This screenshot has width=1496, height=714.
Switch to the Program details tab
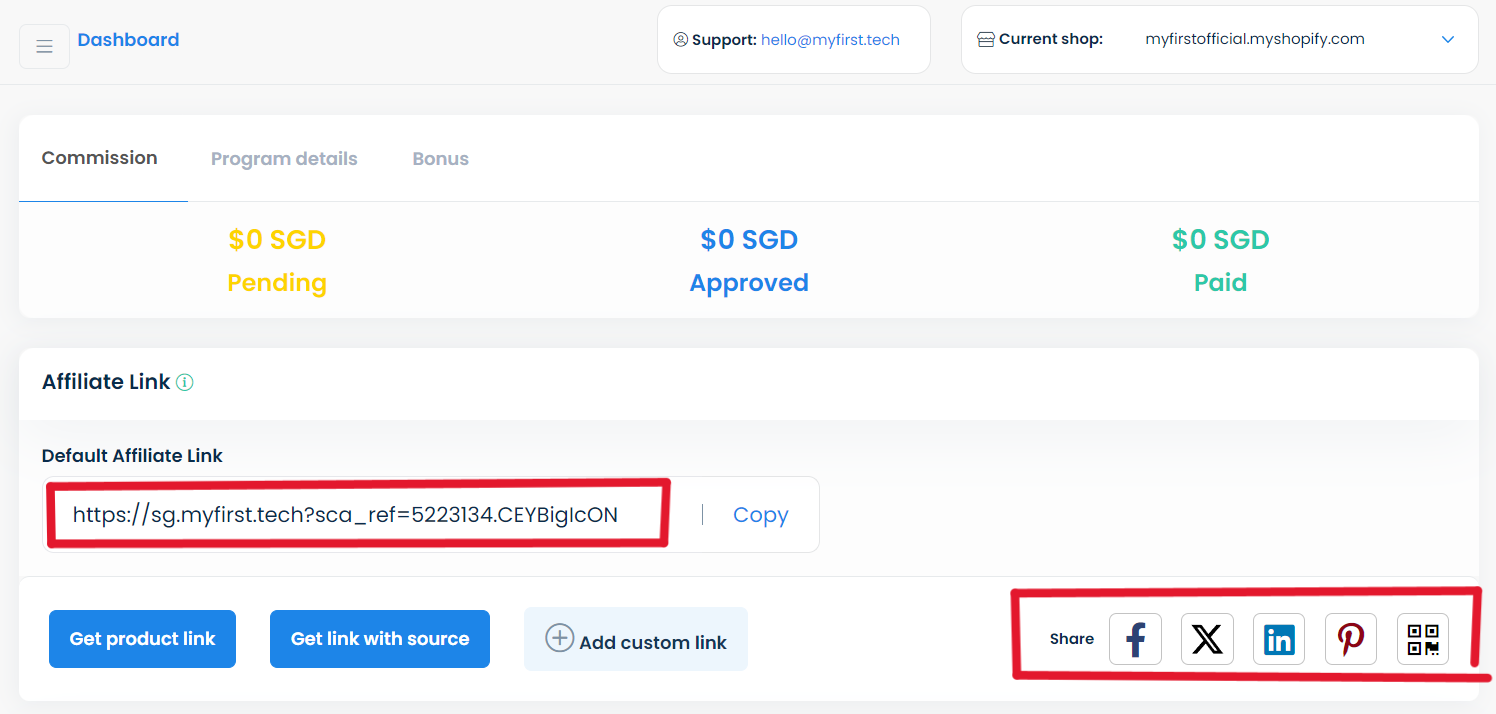(284, 159)
